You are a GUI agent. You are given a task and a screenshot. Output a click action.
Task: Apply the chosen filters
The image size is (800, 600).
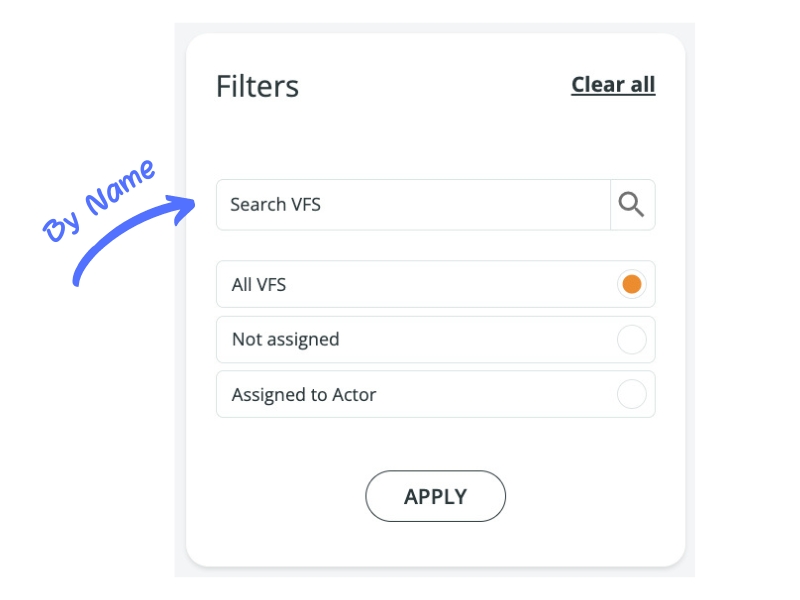(x=435, y=496)
